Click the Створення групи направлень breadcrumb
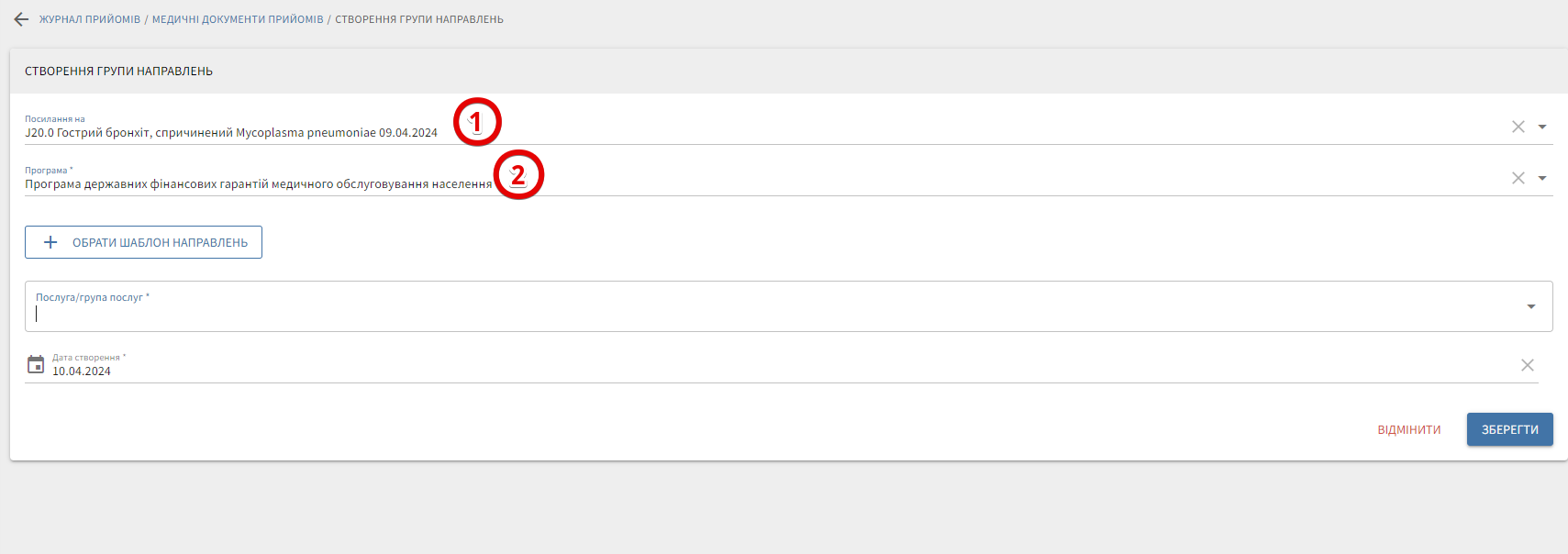The height and width of the screenshot is (554, 1568). click(419, 19)
